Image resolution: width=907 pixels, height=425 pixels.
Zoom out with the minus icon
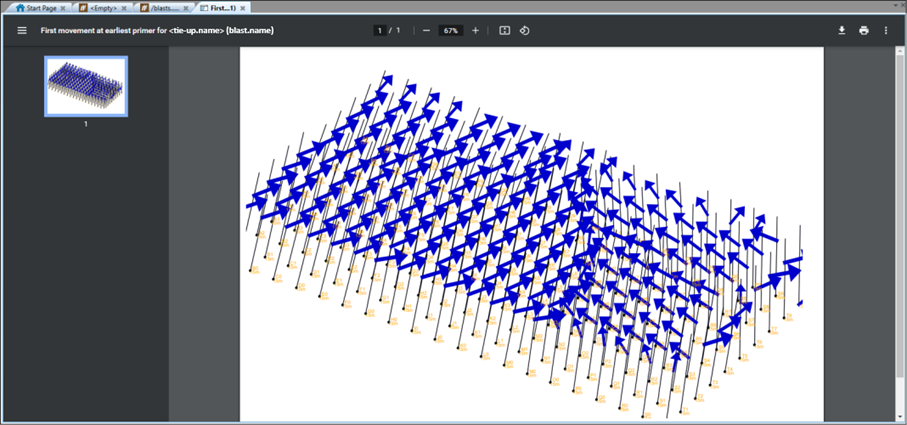pyautogui.click(x=426, y=31)
